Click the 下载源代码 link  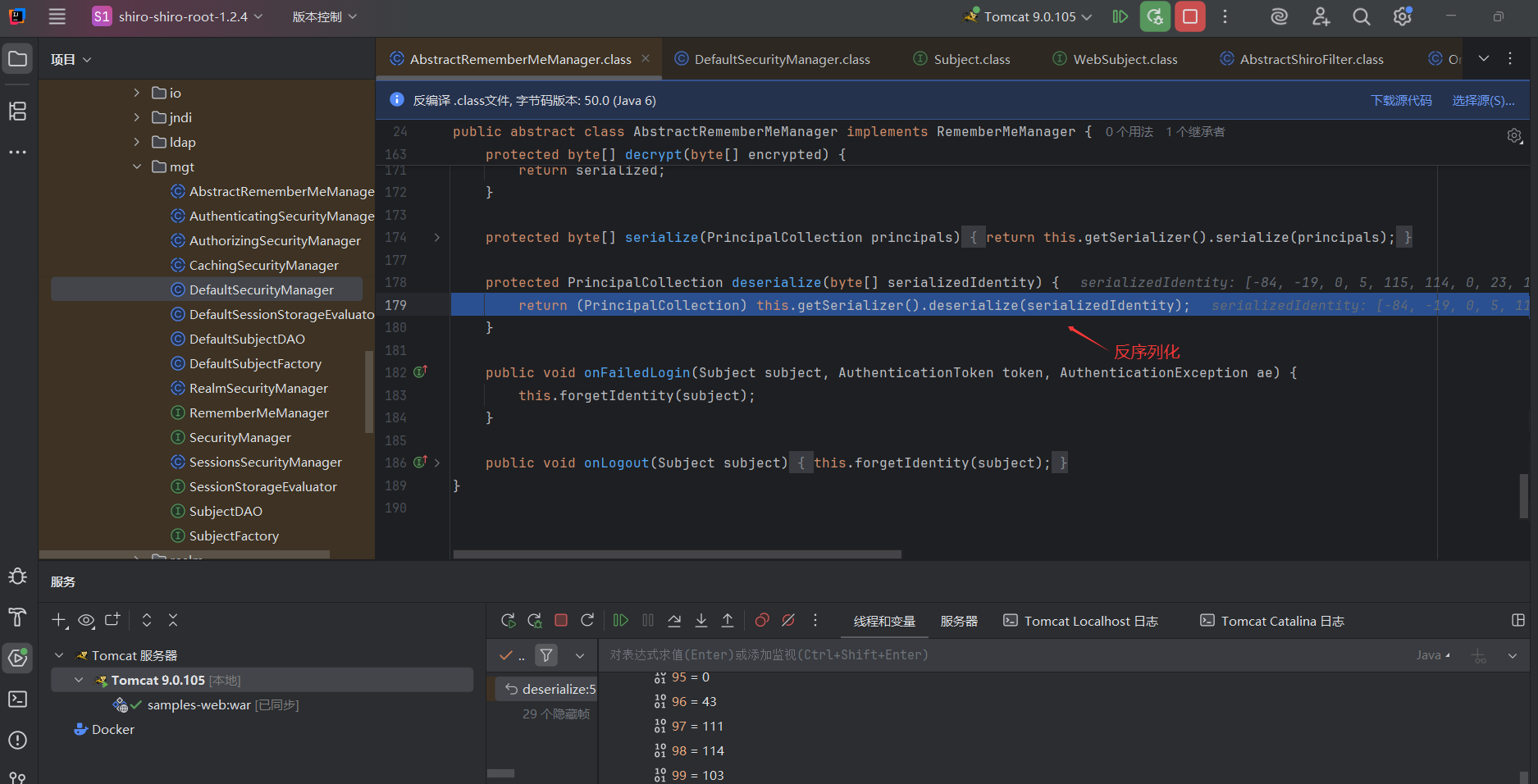(1401, 101)
